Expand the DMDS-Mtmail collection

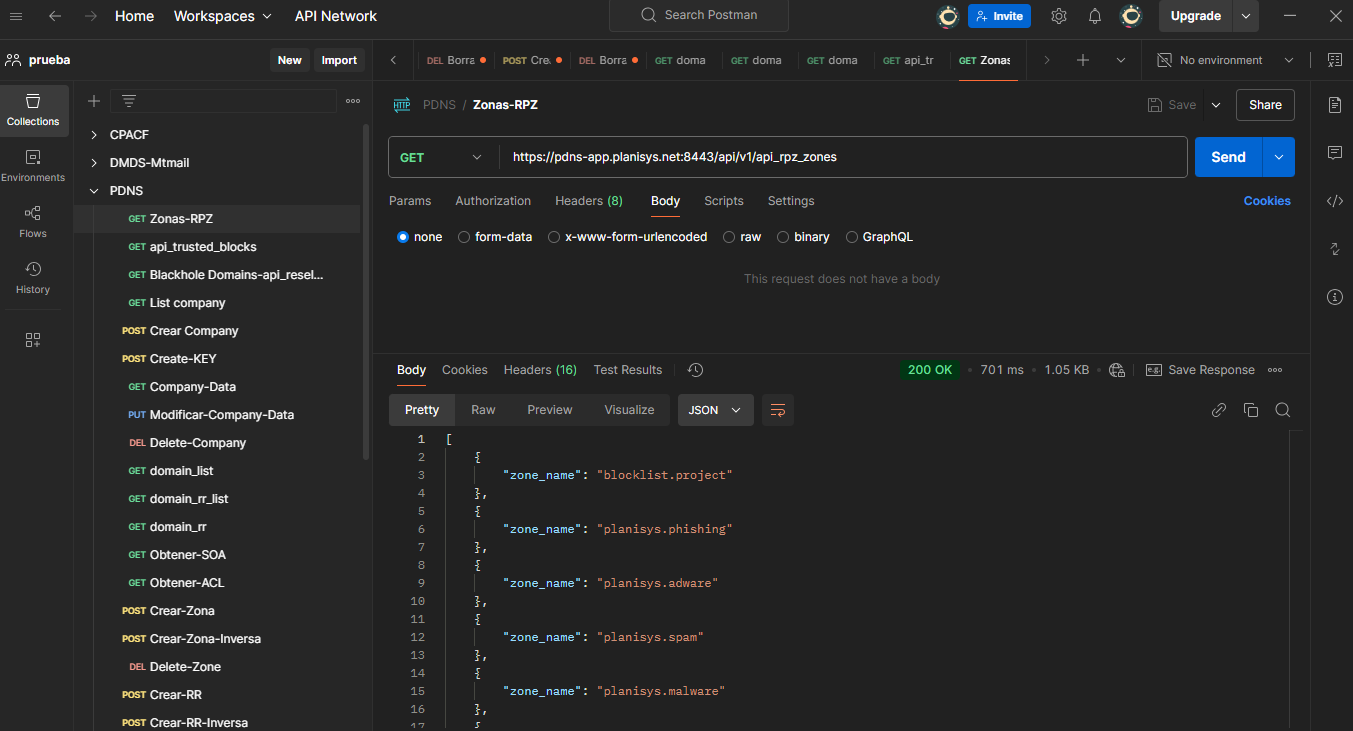pyautogui.click(x=94, y=163)
